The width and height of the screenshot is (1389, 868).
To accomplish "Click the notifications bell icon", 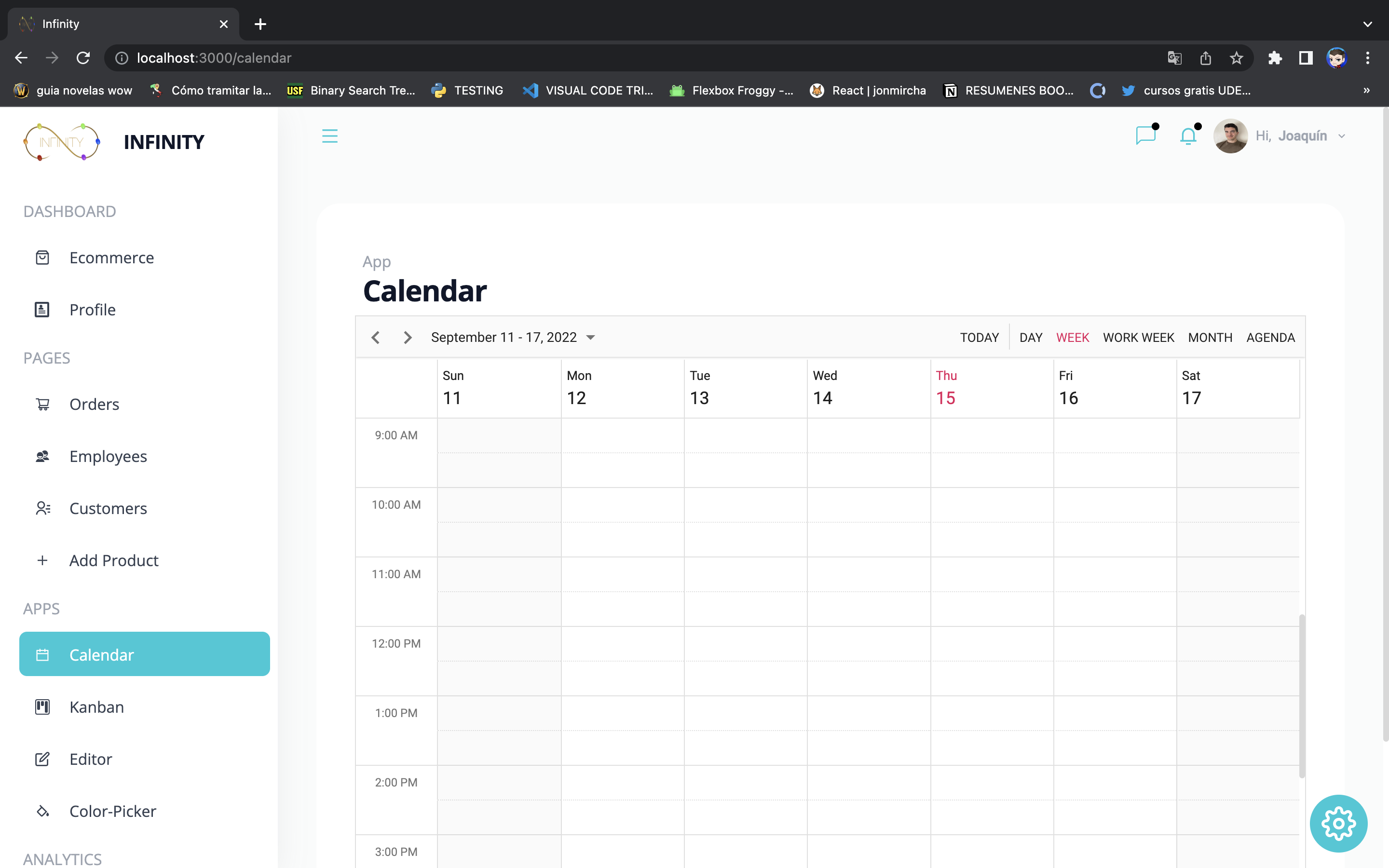I will 1189,136.
